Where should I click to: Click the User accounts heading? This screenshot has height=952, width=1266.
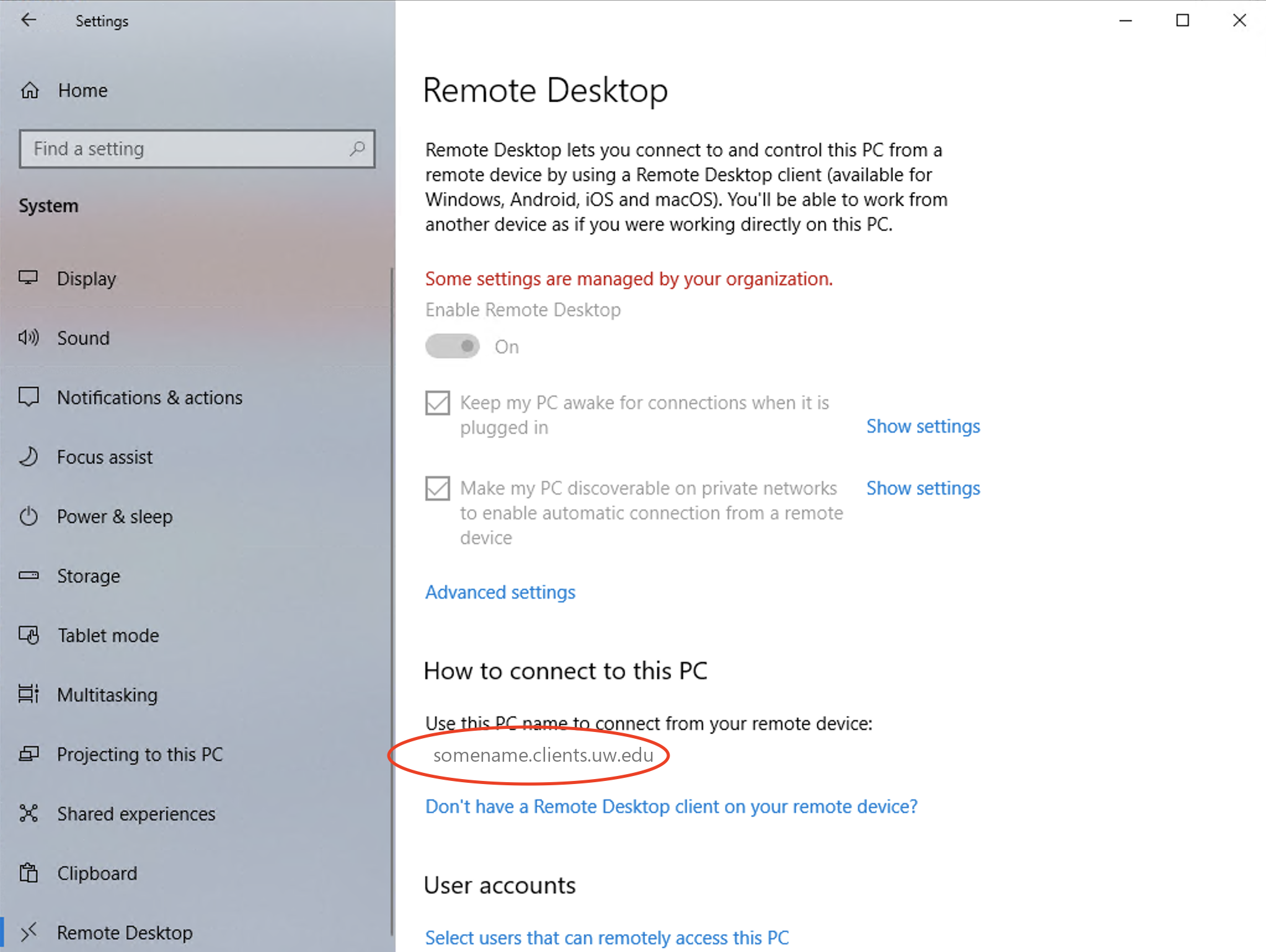click(500, 885)
